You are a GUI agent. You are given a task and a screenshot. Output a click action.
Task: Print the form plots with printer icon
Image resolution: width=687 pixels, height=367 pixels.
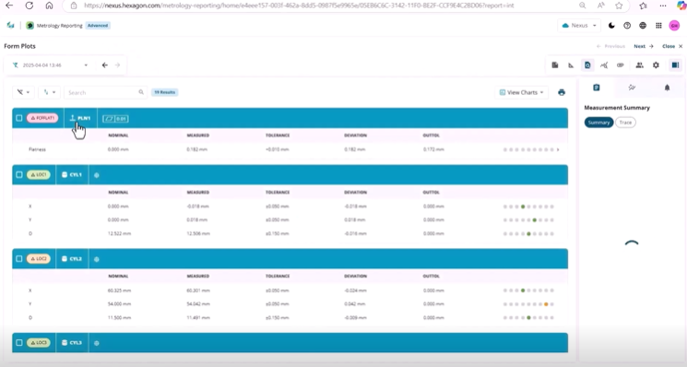tap(561, 92)
